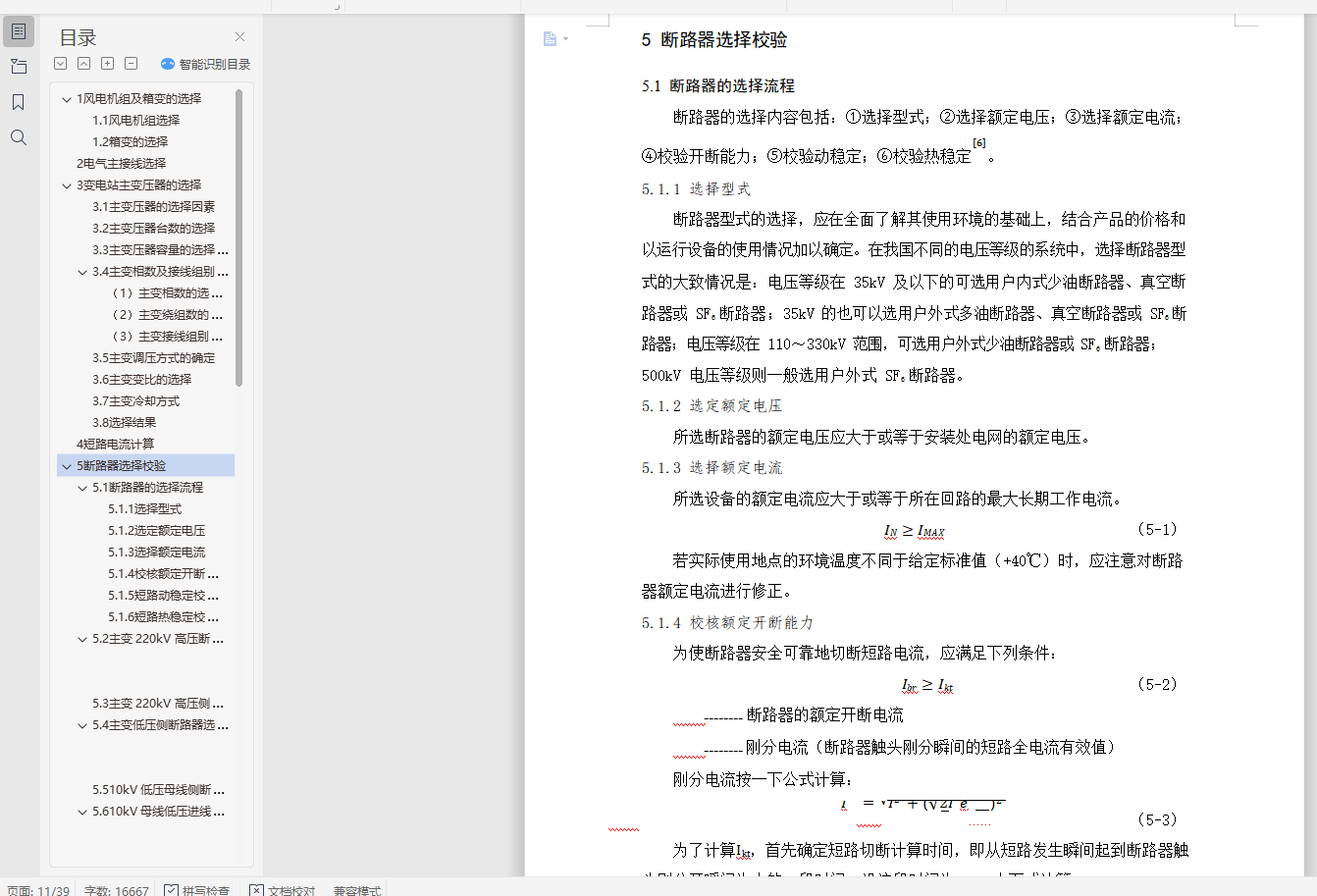
Task: Jump to 3.1主变压器的选择因素
Action: coord(154,206)
